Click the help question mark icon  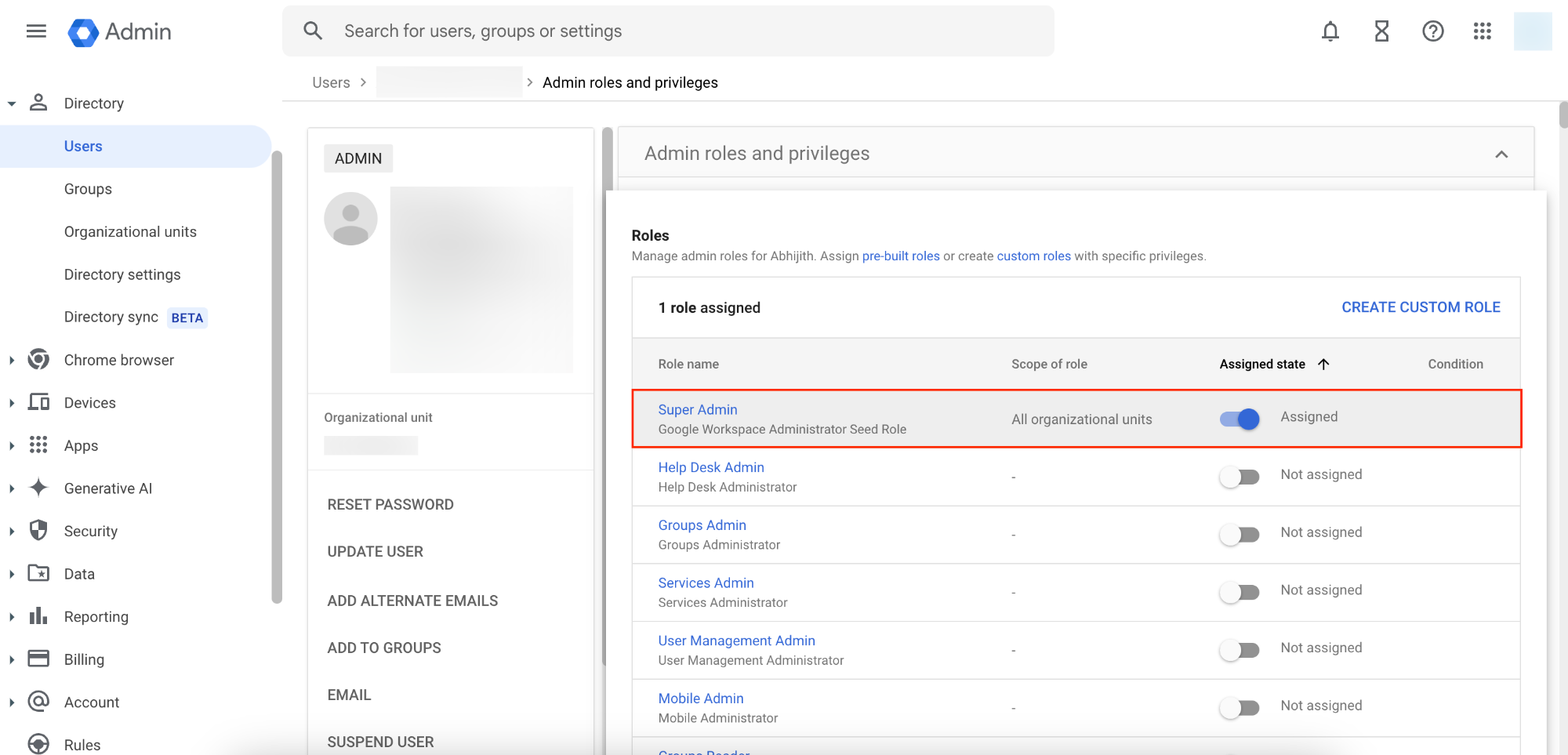(1432, 31)
